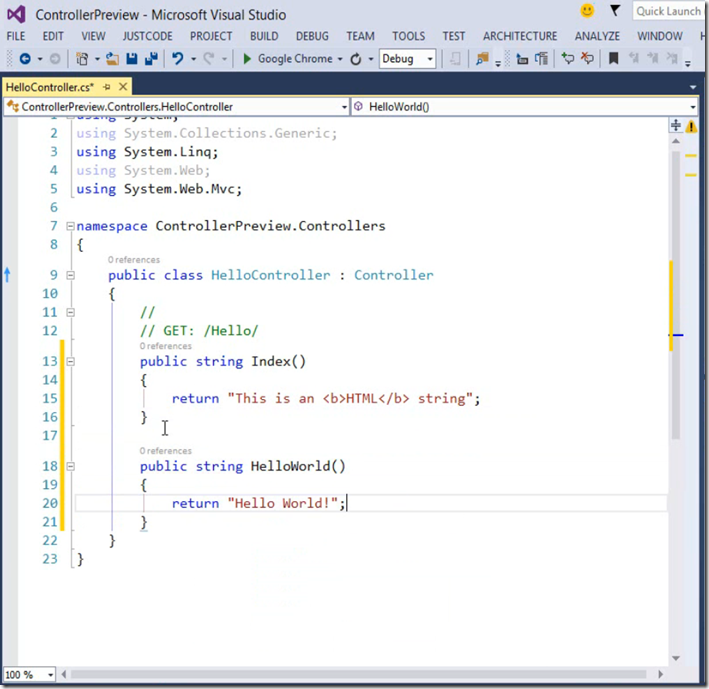This screenshot has height=689, width=709.
Task: Click the Find in Files icon
Action: click(x=482, y=59)
